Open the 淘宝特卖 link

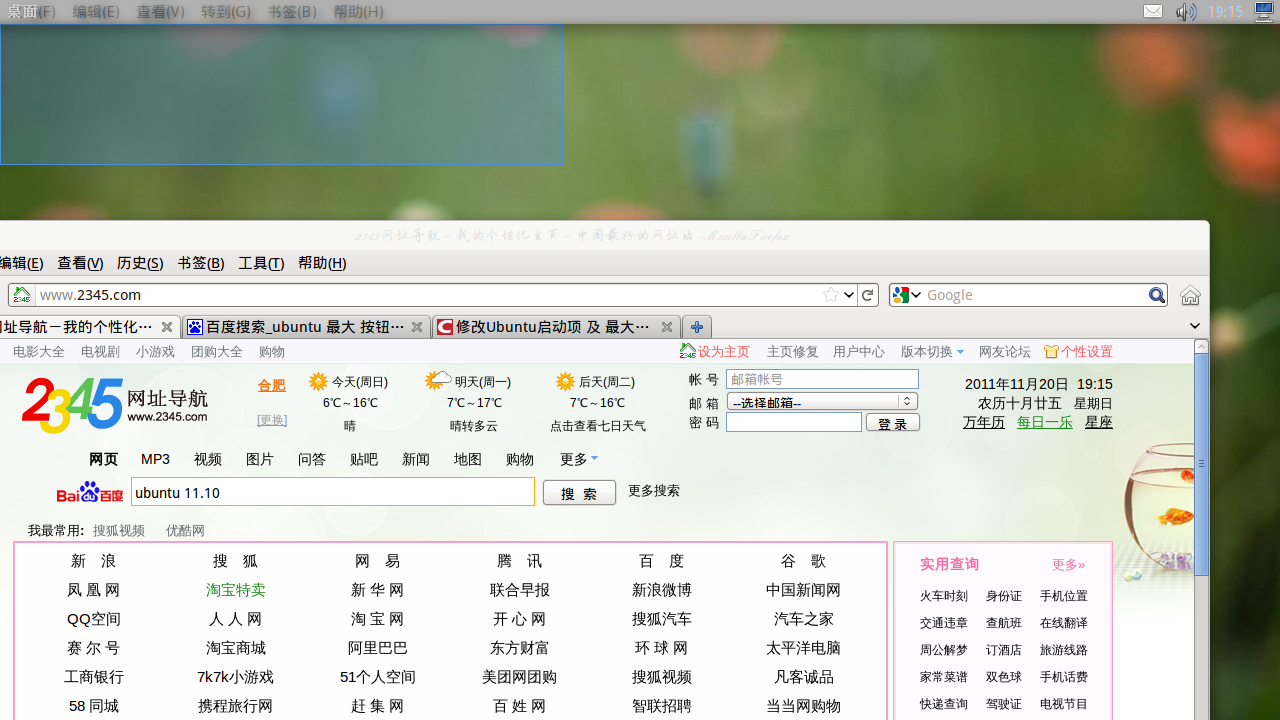[236, 590]
